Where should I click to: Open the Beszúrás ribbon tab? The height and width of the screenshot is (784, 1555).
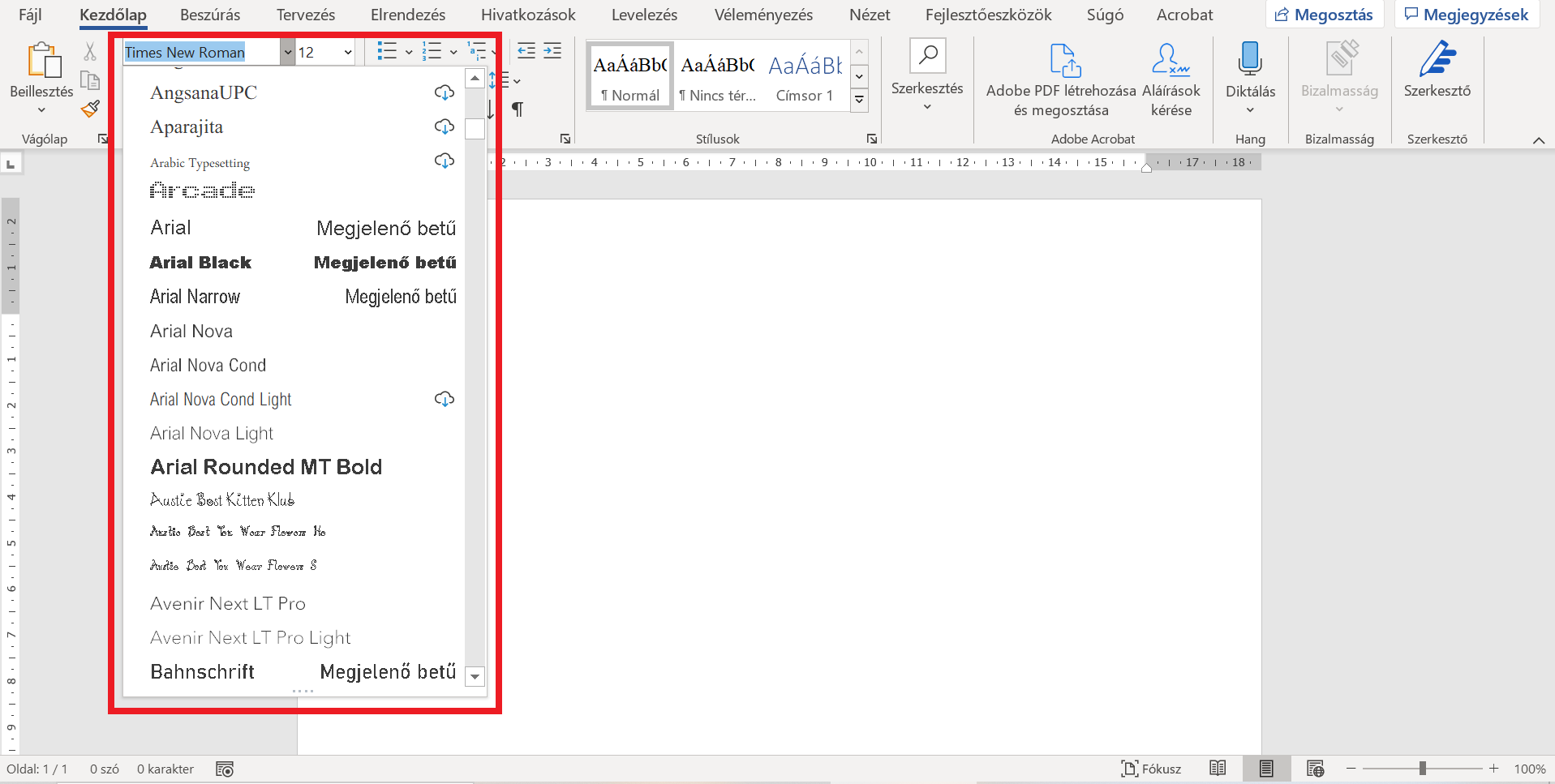coord(210,15)
